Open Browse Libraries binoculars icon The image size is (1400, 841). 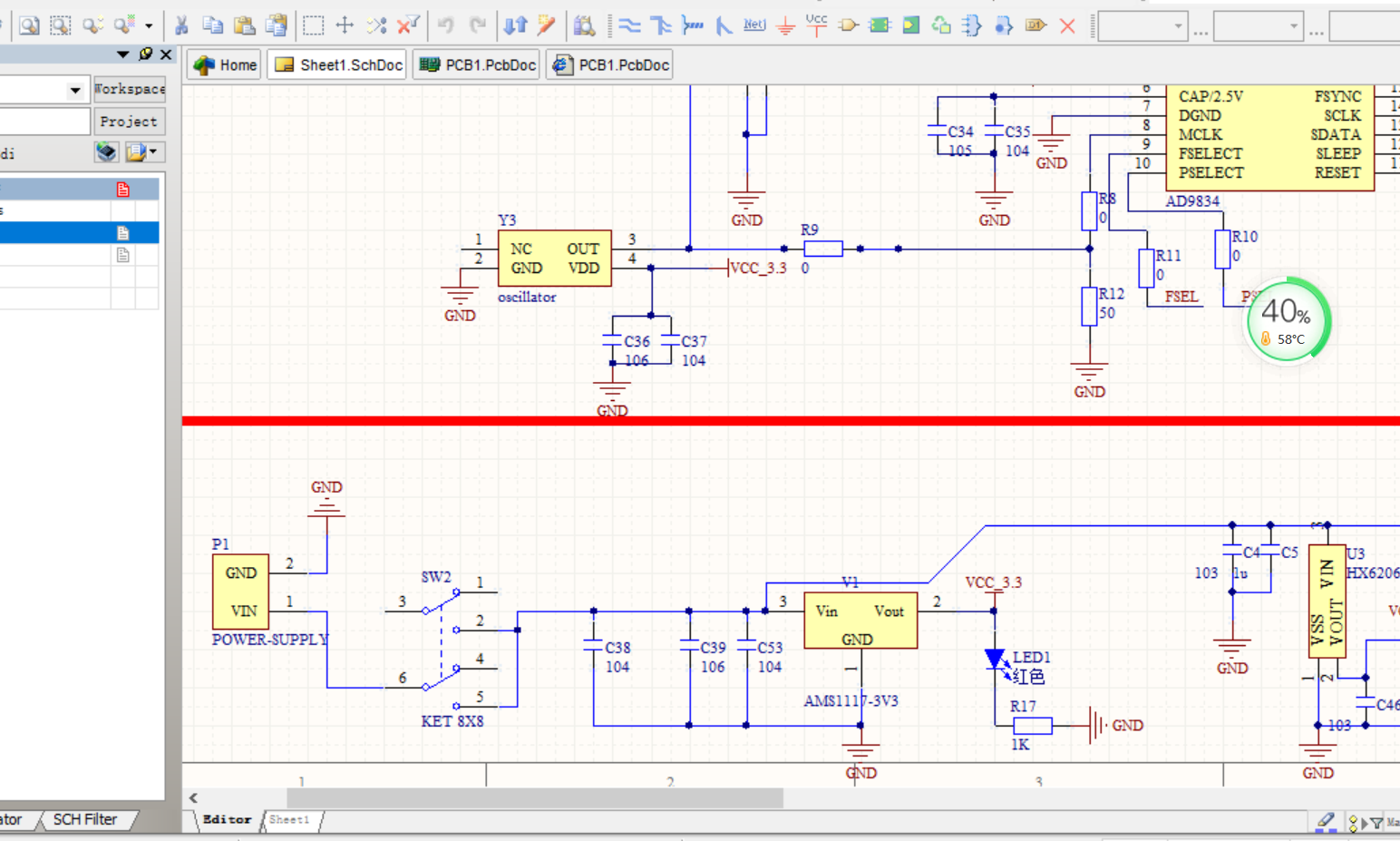click(x=585, y=25)
